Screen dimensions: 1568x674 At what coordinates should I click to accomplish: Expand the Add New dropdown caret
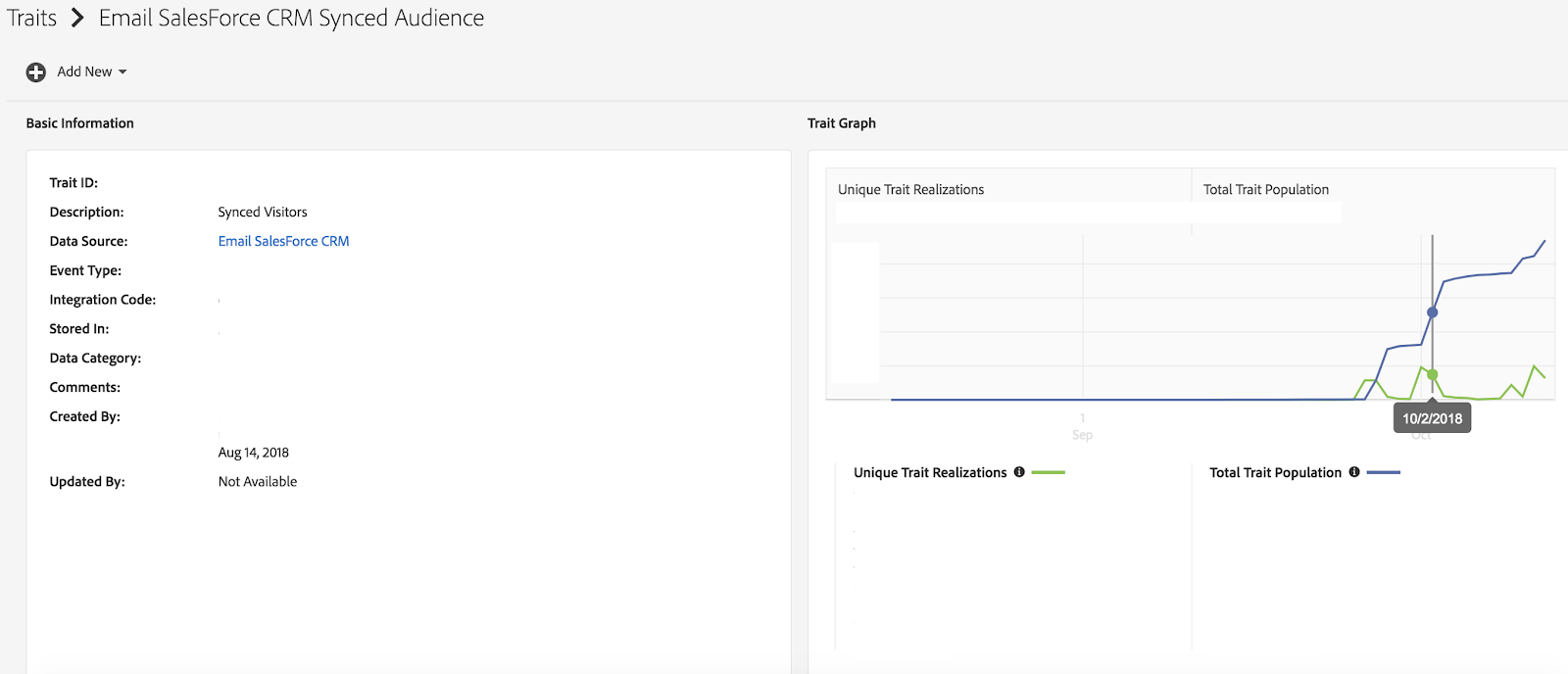click(122, 72)
